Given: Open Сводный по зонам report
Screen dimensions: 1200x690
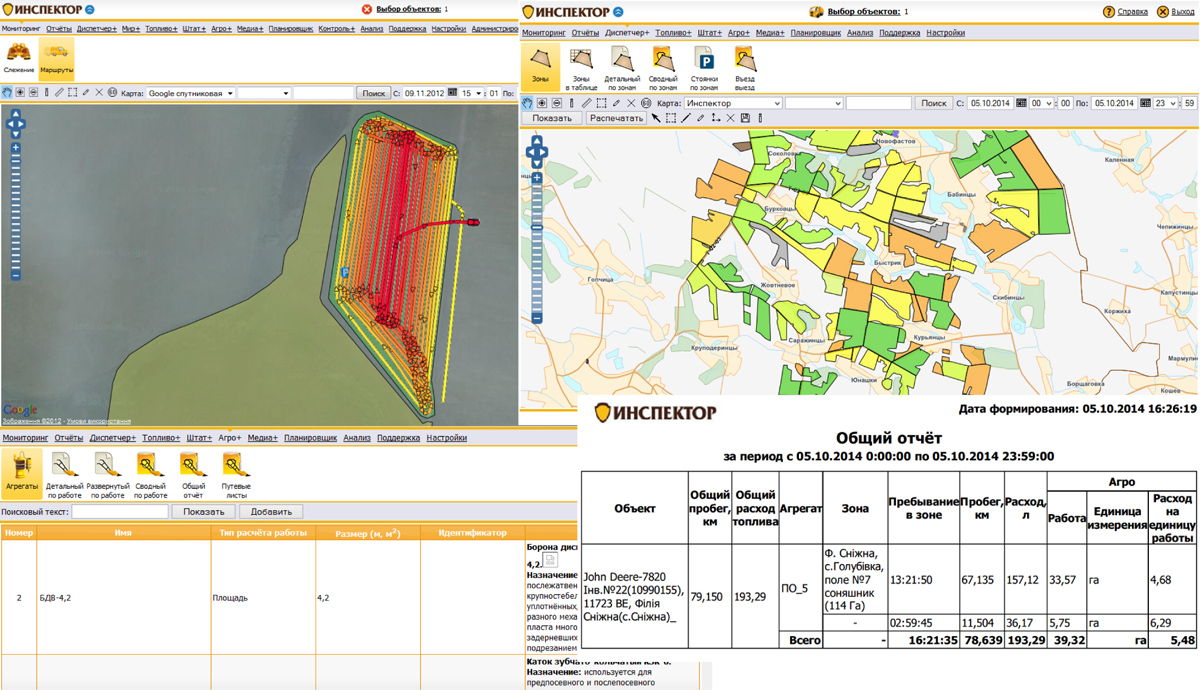Looking at the screenshot, I should coord(663,68).
